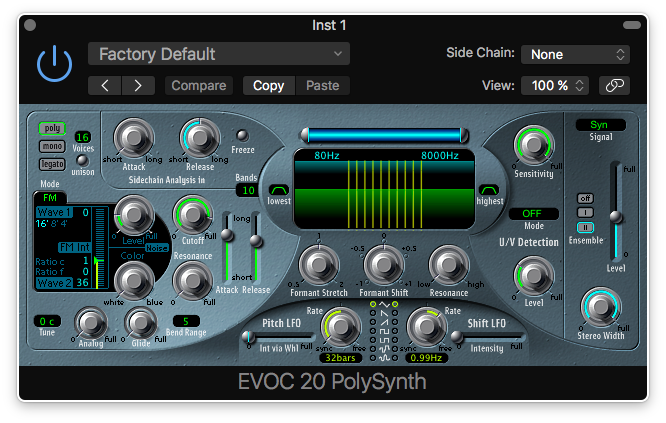
Task: Toggle the plugin power button
Action: tap(54, 64)
